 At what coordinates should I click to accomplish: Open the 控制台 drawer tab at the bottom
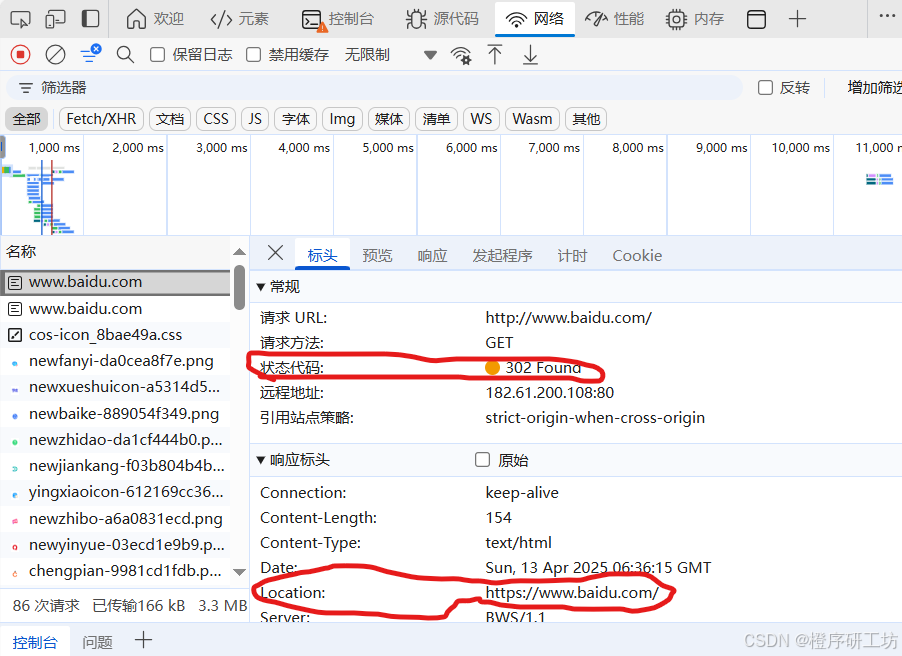[35, 642]
